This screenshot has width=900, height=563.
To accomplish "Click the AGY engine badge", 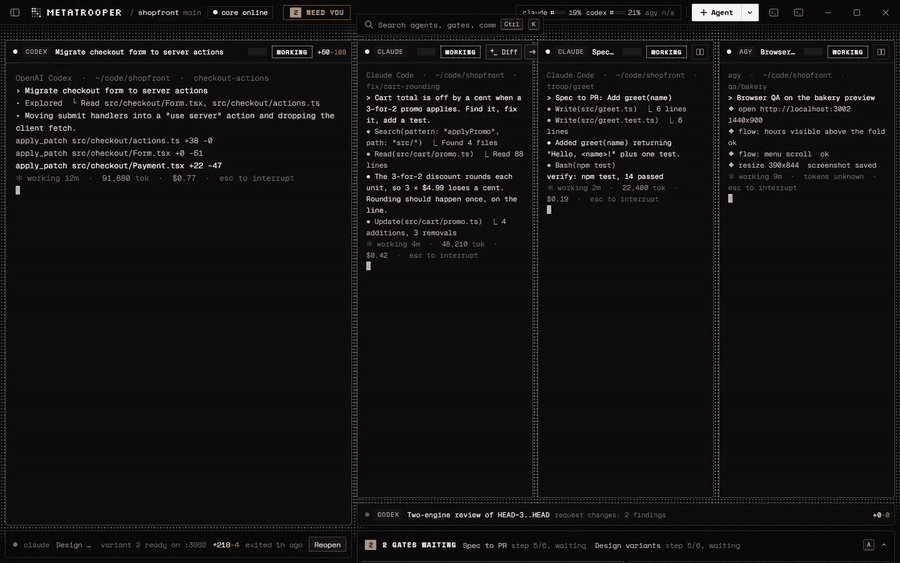I will click(746, 52).
